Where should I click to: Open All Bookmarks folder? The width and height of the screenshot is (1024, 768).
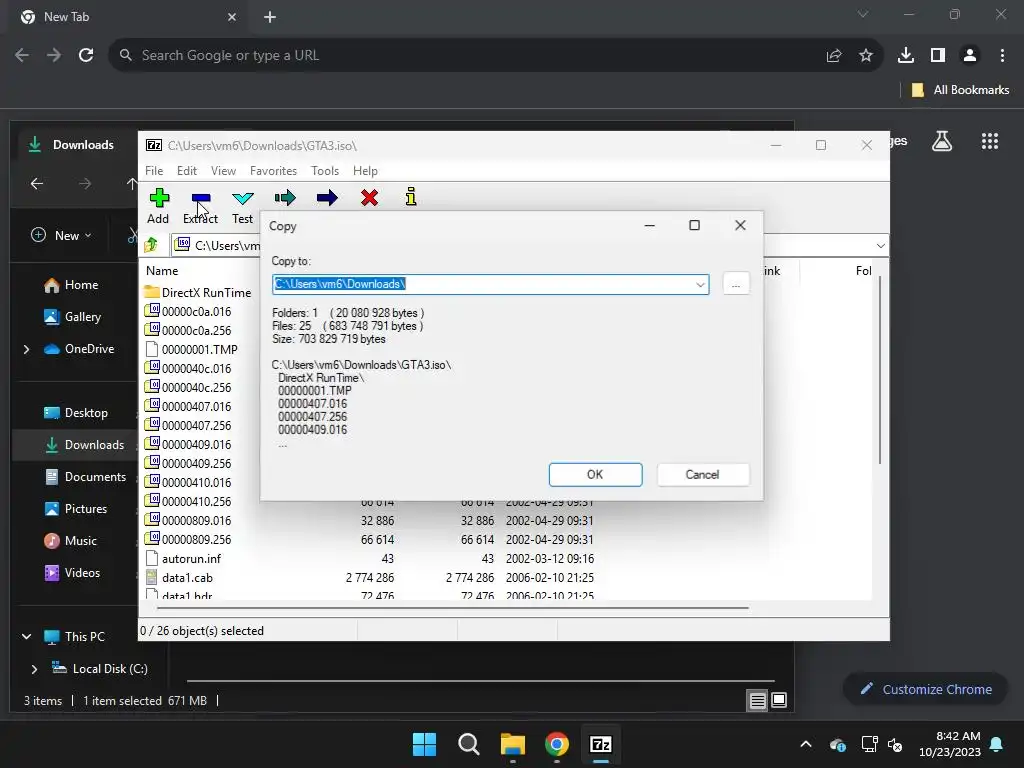coord(959,90)
